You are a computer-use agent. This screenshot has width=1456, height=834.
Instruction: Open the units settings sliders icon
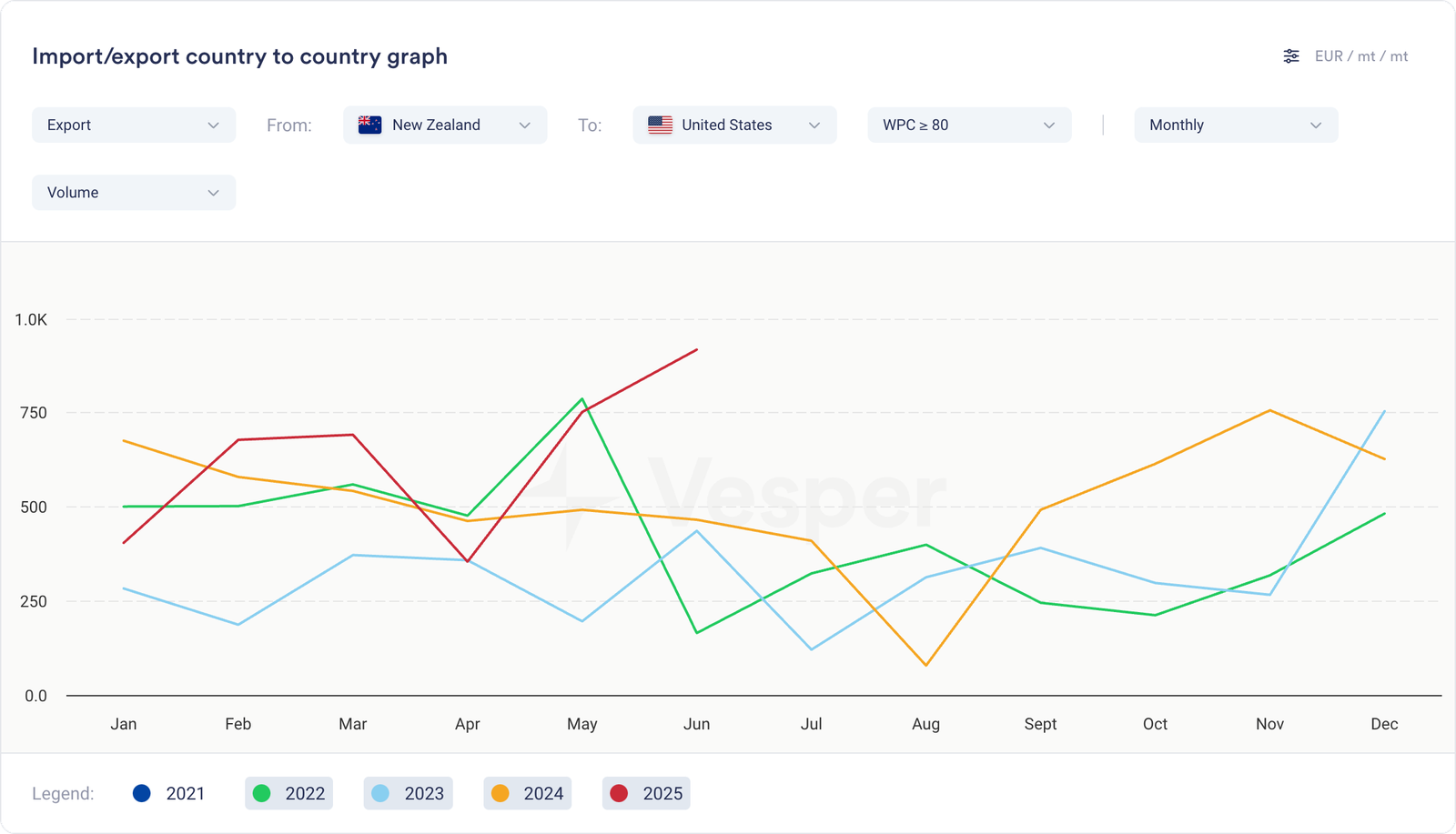1290,56
